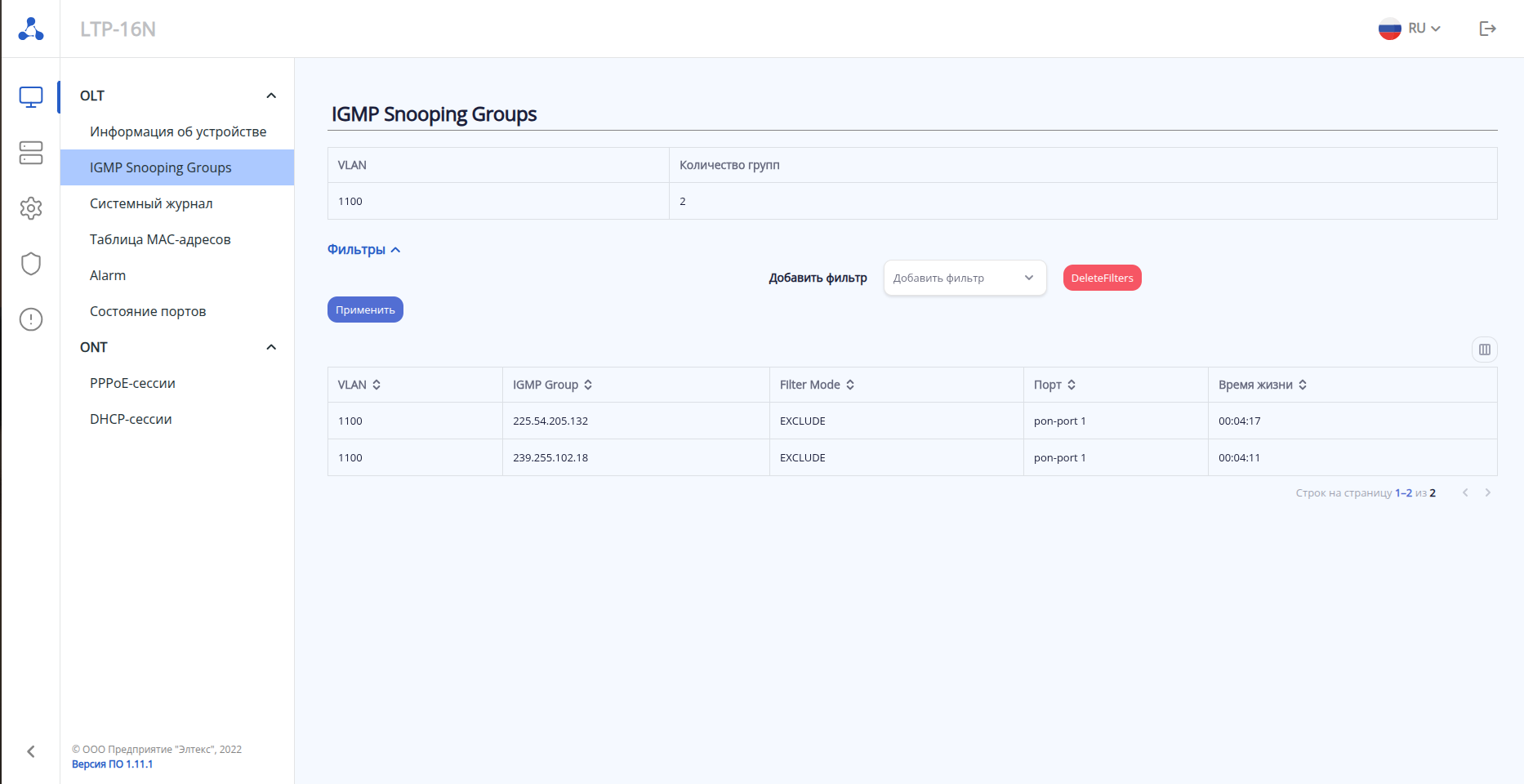Collapse the Фильтры section

[x=364, y=250]
